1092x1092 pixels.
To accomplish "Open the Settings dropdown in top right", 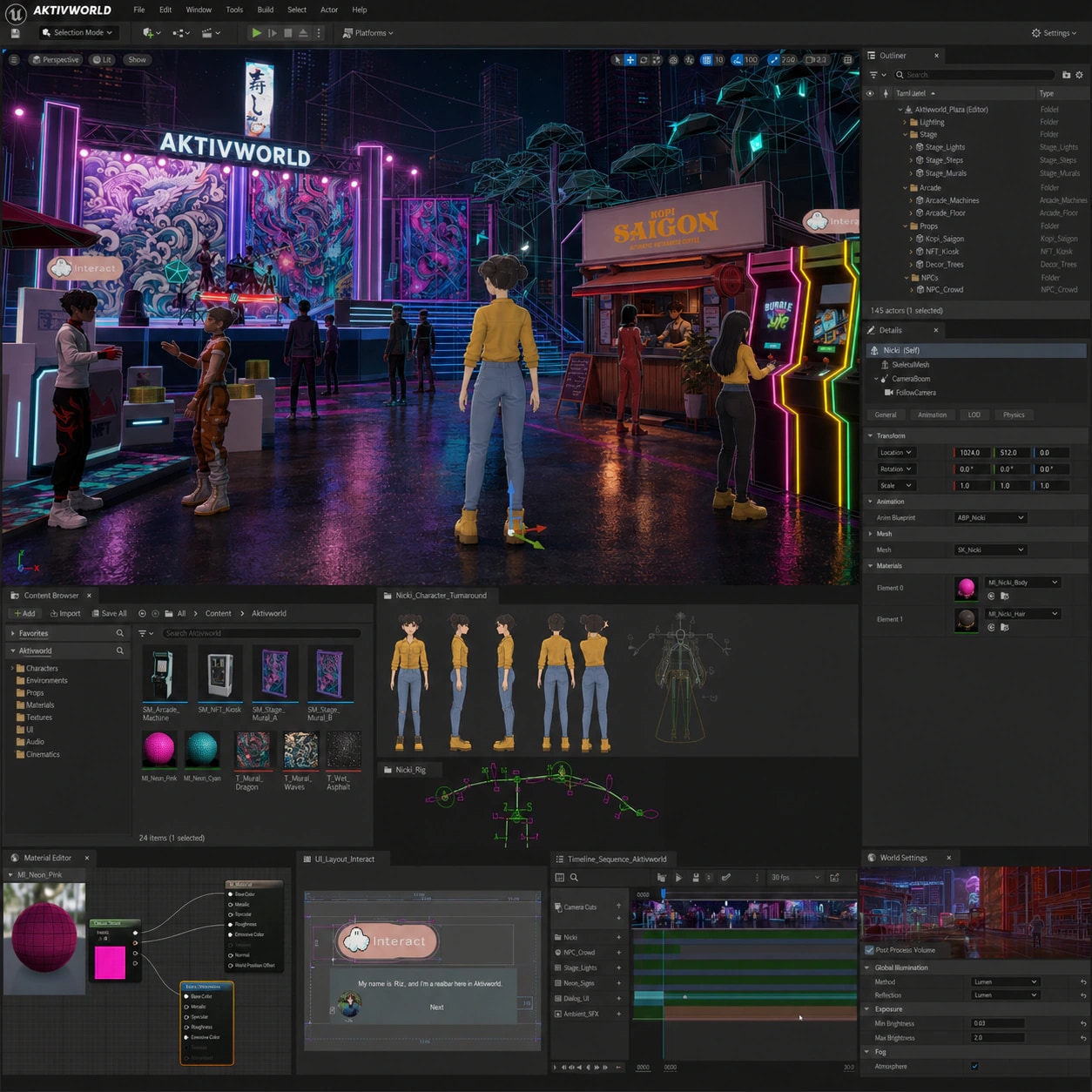I will (x=1055, y=33).
